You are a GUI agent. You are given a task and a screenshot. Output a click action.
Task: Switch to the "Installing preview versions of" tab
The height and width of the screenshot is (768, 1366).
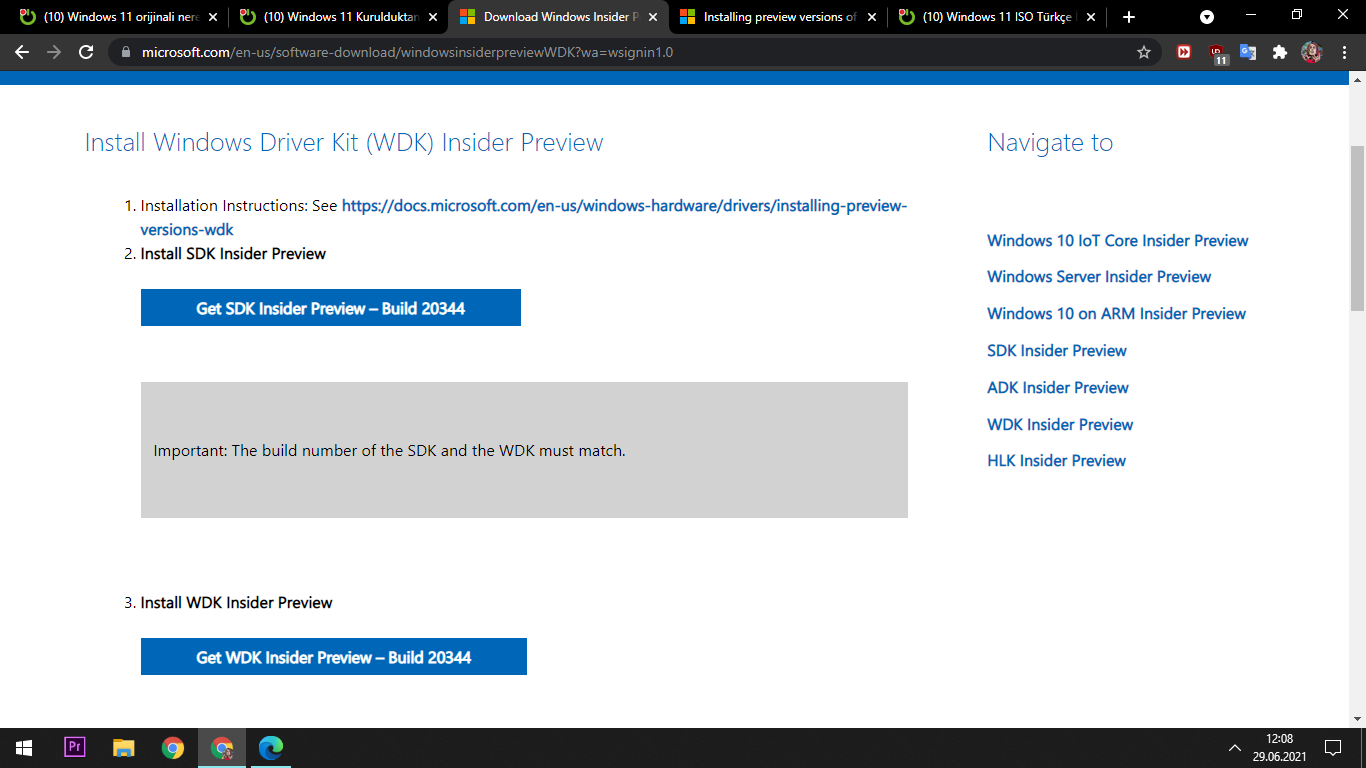(778, 17)
